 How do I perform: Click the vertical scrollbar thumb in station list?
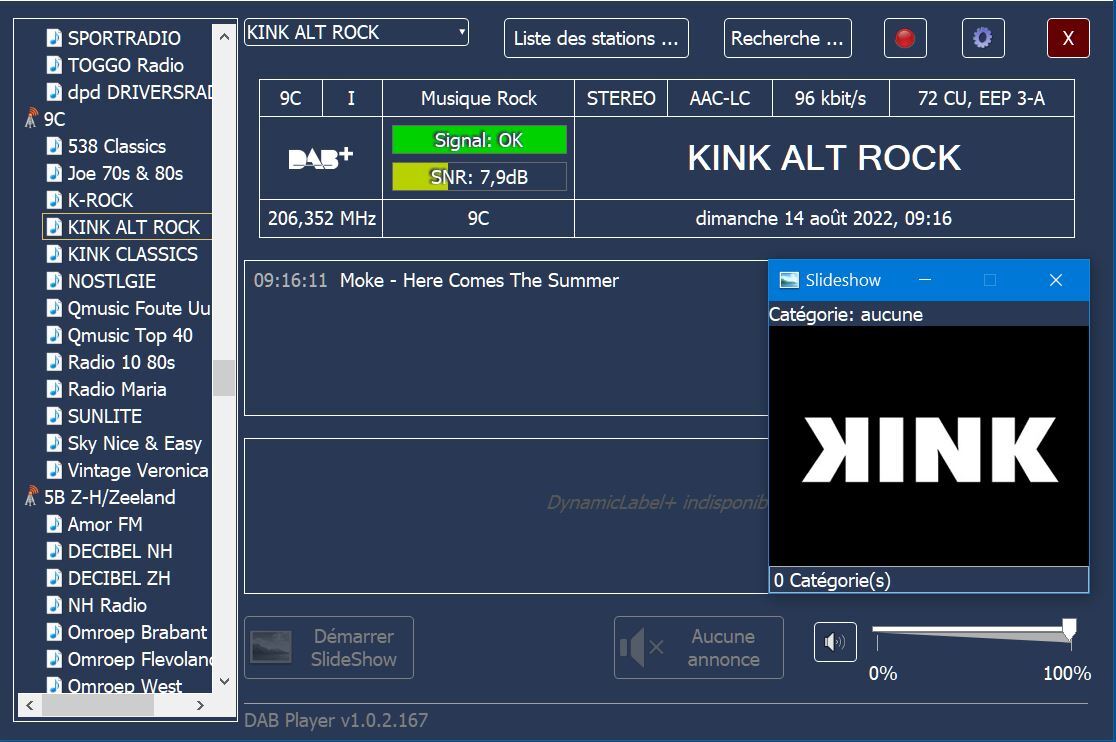pyautogui.click(x=224, y=378)
